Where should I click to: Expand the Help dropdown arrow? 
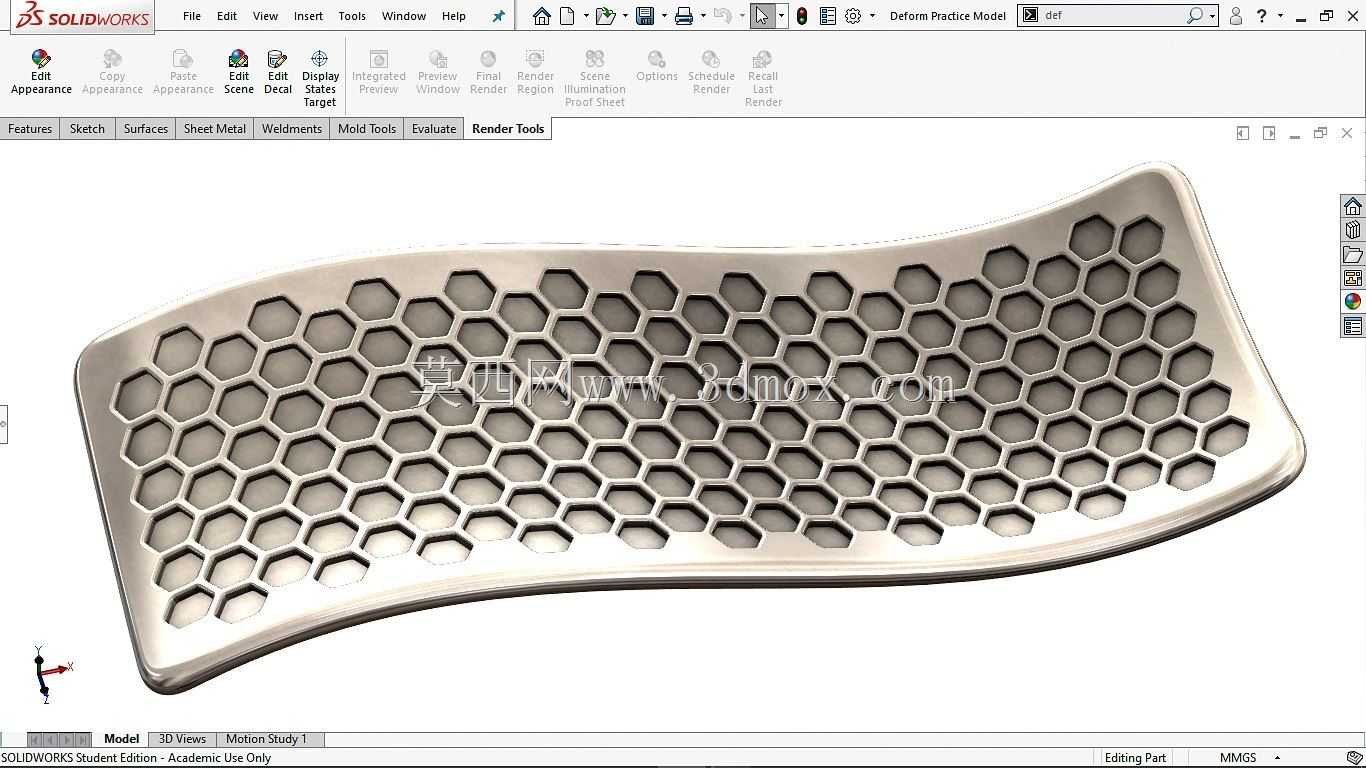[x=1280, y=16]
